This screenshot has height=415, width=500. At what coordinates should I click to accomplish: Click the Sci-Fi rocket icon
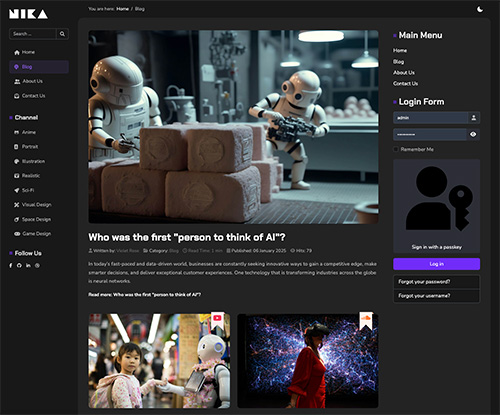pyautogui.click(x=16, y=190)
